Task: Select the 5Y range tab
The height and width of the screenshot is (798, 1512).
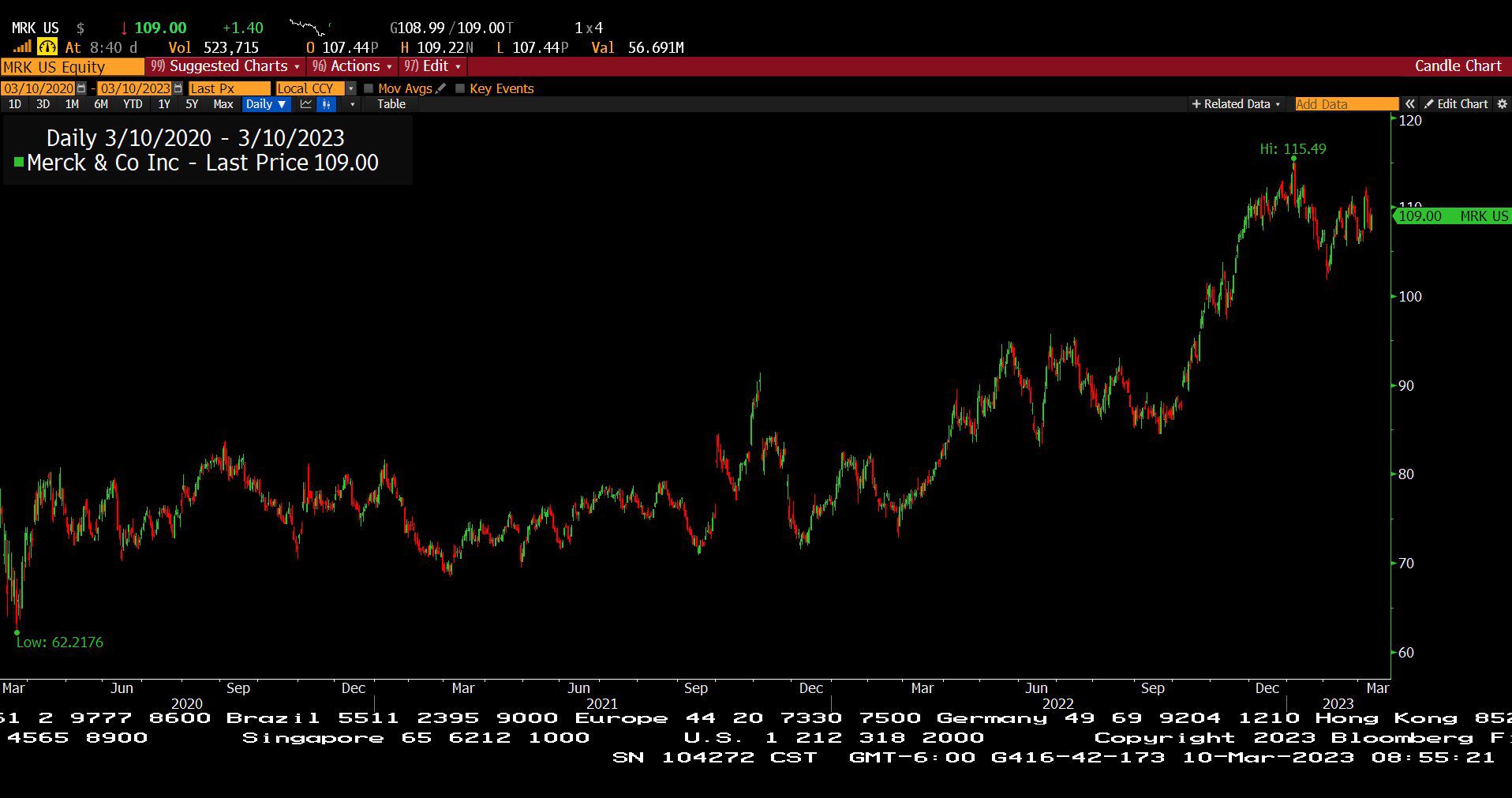Action: coord(192,104)
